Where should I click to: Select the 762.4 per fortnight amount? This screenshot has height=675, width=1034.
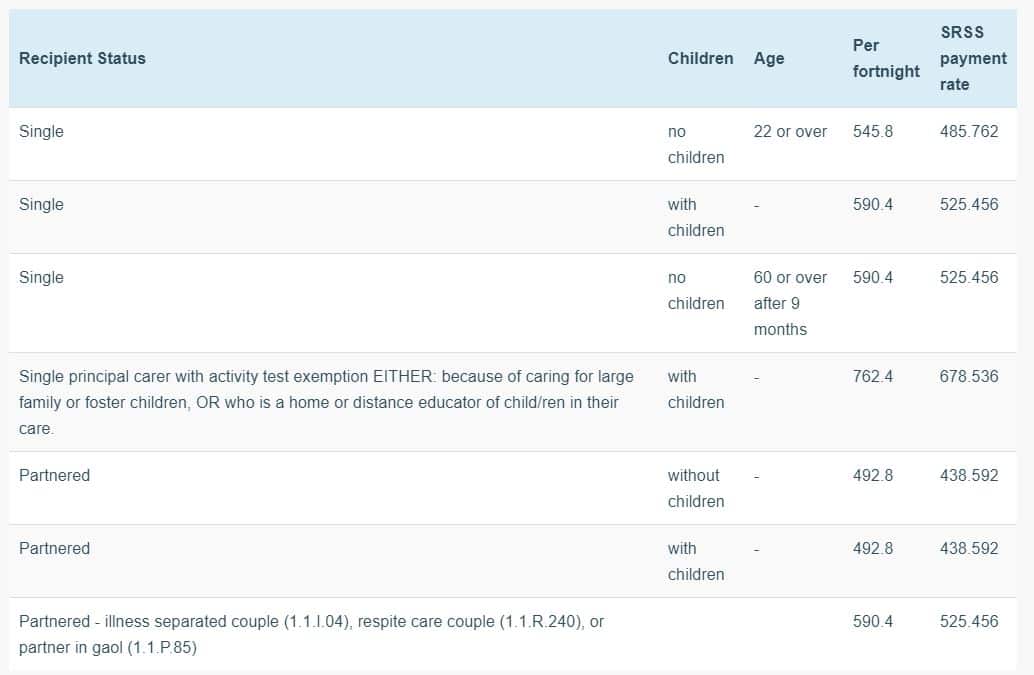click(873, 376)
